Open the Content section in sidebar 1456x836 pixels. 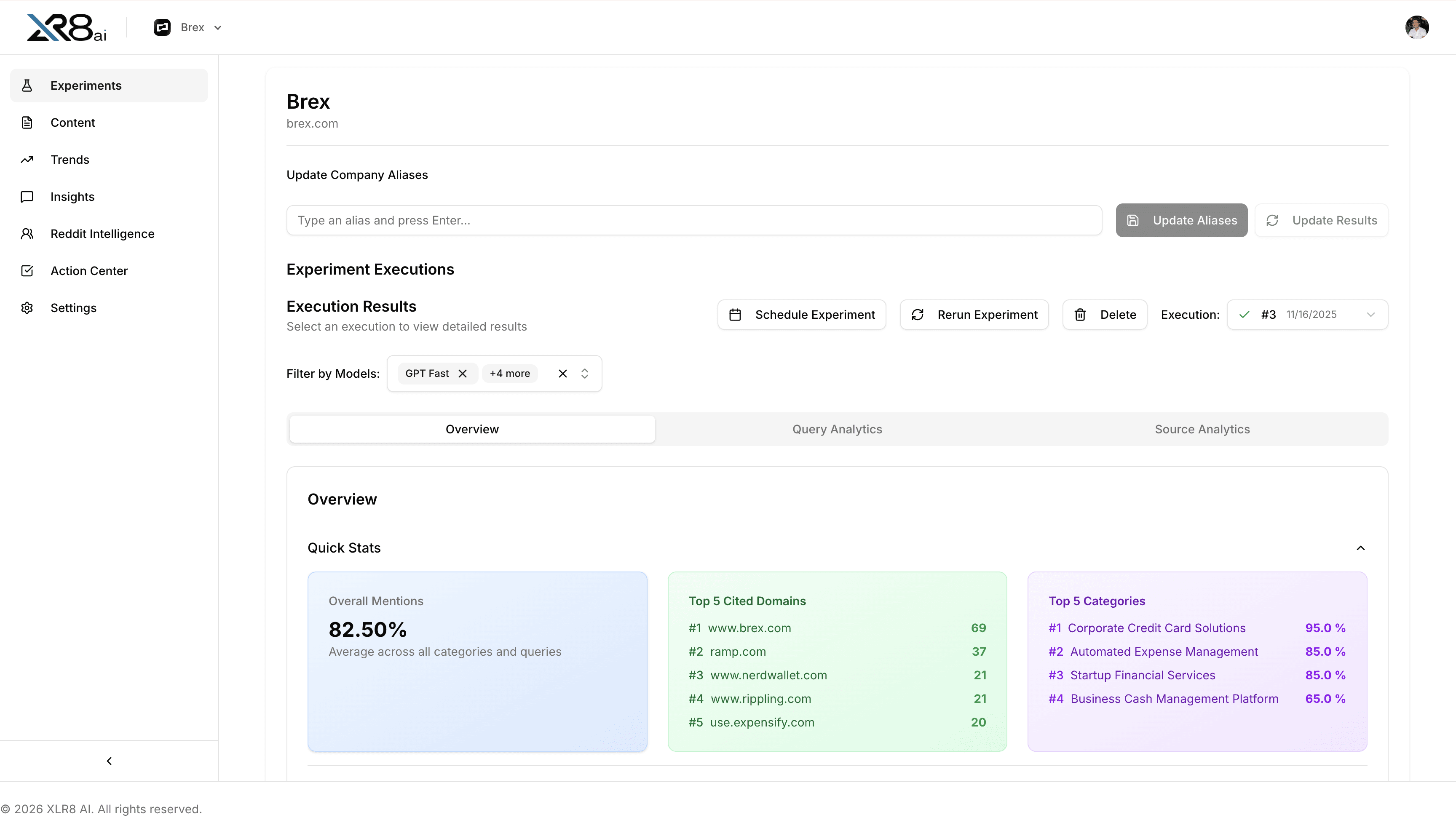(x=72, y=122)
